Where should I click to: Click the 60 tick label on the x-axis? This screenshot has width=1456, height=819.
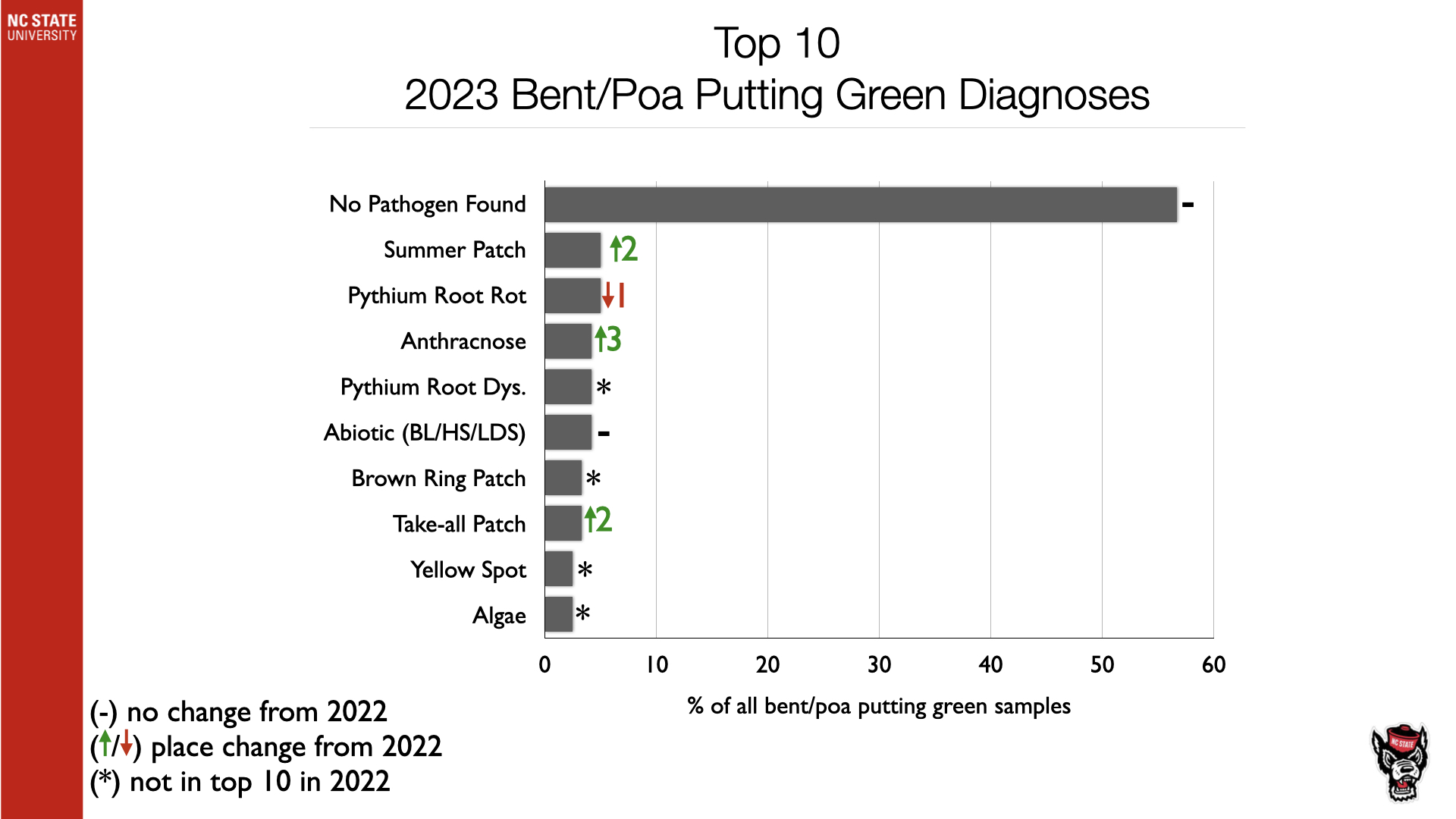coord(1213,665)
